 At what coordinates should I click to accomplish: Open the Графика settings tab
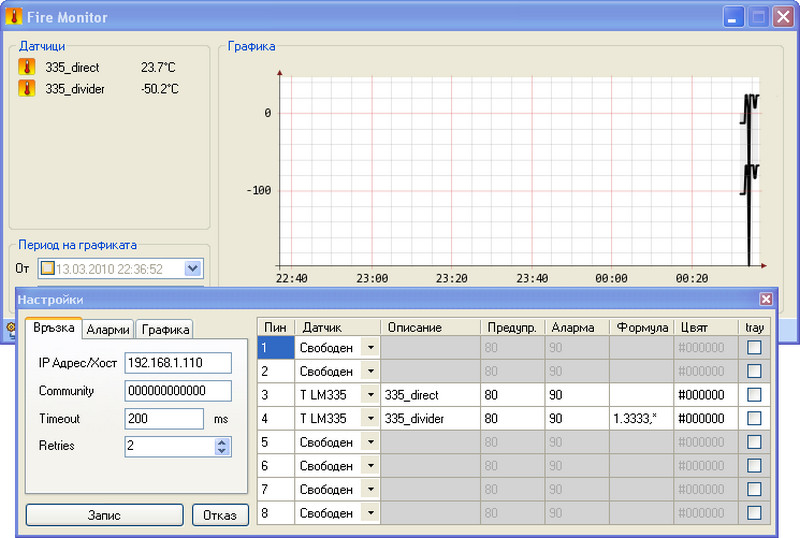pos(164,329)
